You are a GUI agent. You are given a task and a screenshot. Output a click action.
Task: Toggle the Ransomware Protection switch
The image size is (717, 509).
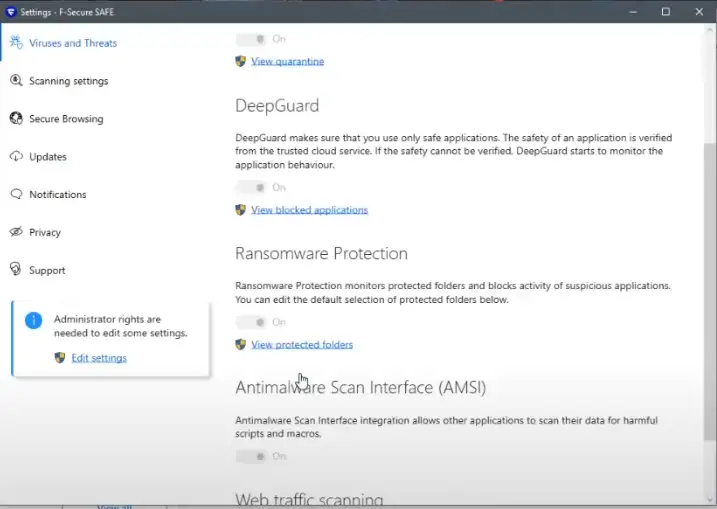click(x=251, y=322)
